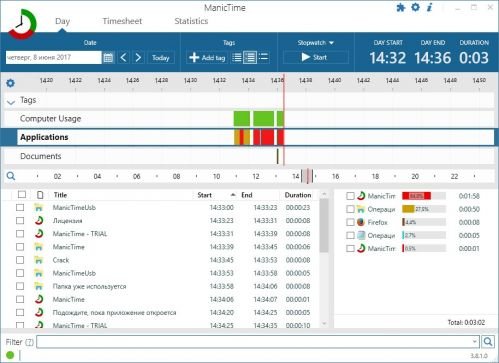Click the Add tag button
This screenshot has height=363, width=499.
pyautogui.click(x=207, y=58)
